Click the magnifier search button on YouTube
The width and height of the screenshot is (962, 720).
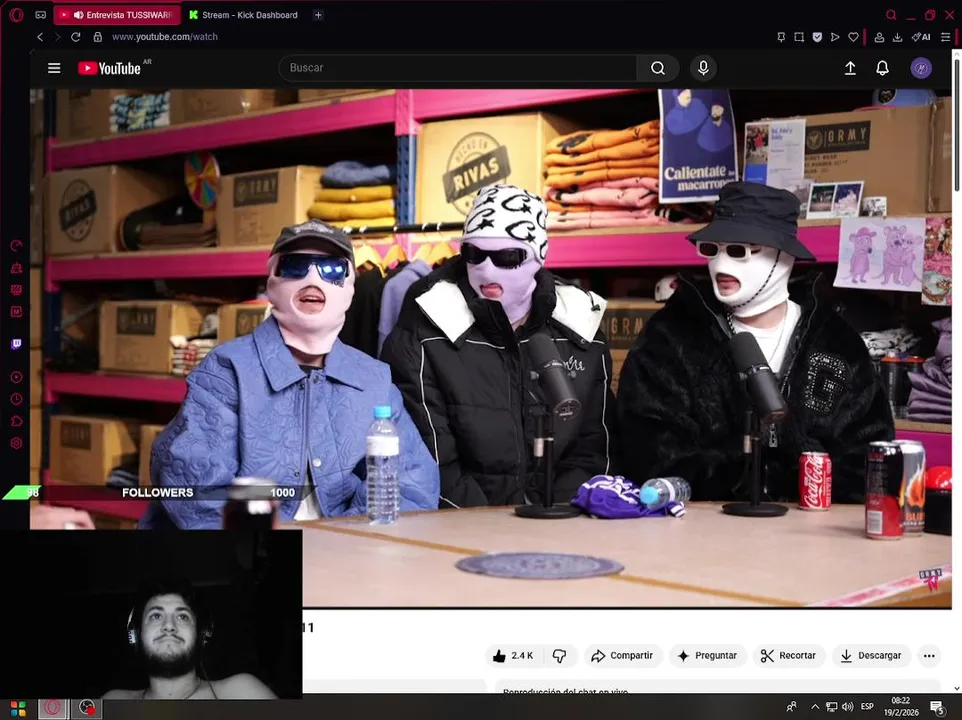[x=658, y=68]
